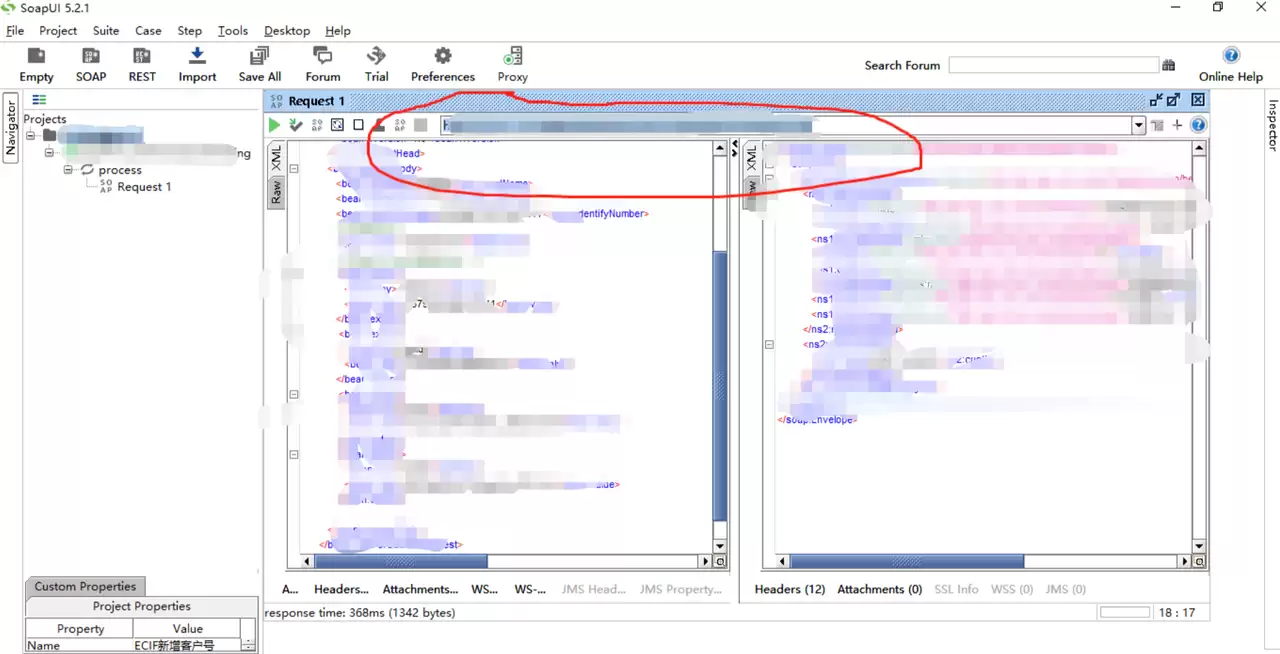Open the Tools menu
This screenshot has height=654, width=1280.
click(233, 30)
